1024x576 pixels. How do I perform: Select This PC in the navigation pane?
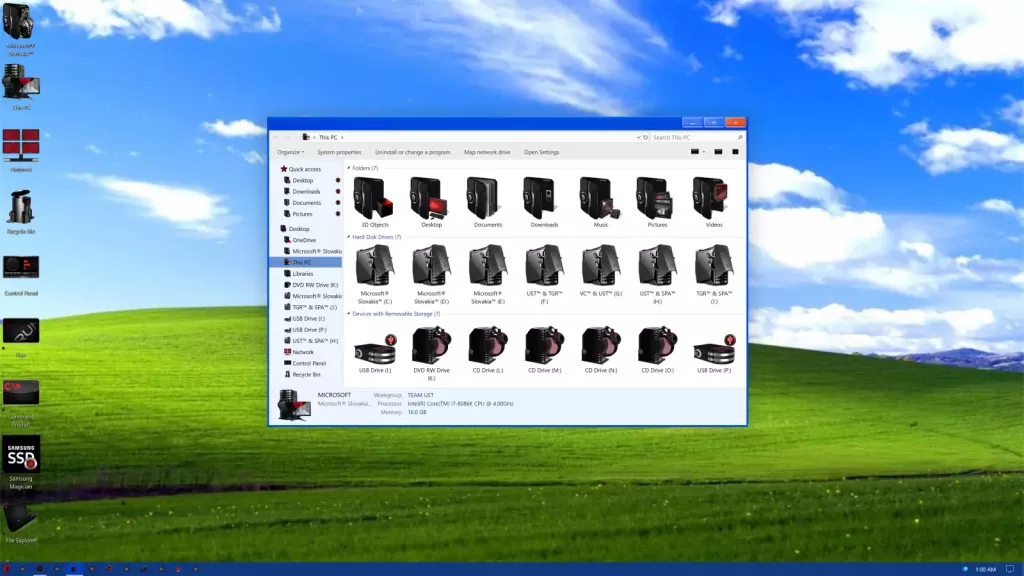pyautogui.click(x=306, y=262)
